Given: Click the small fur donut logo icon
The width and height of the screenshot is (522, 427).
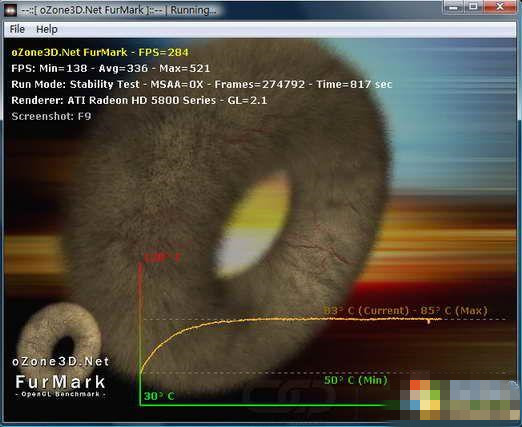Looking at the screenshot, I should pyautogui.click(x=59, y=337).
